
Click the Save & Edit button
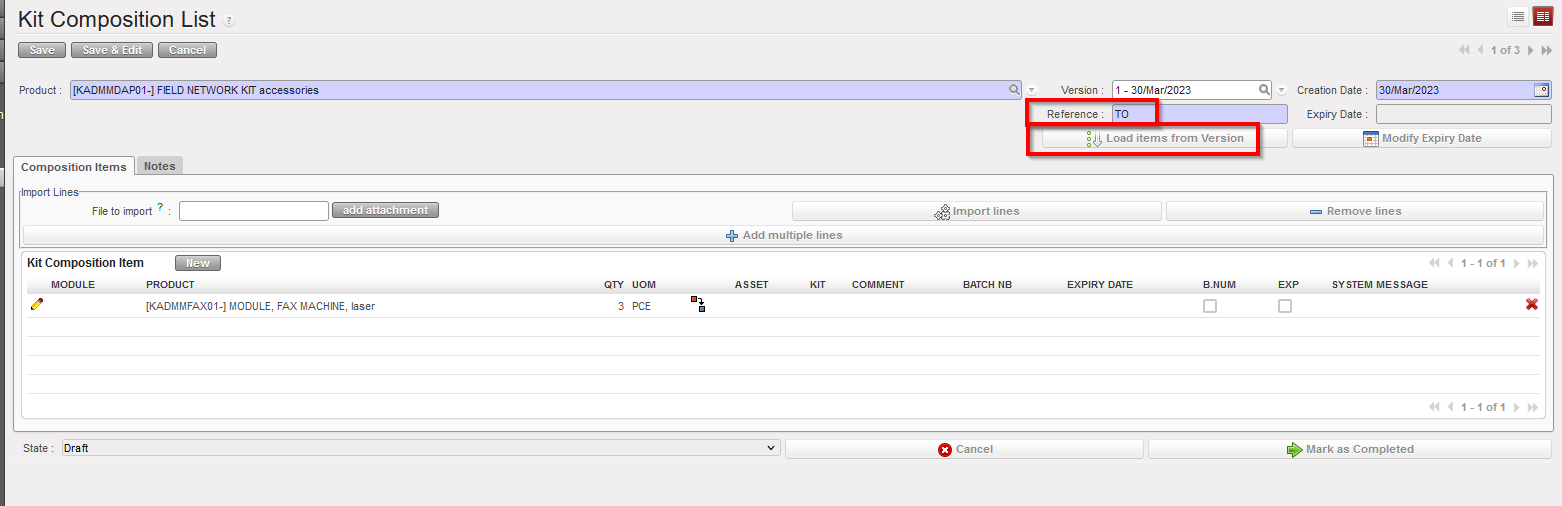[x=112, y=50]
